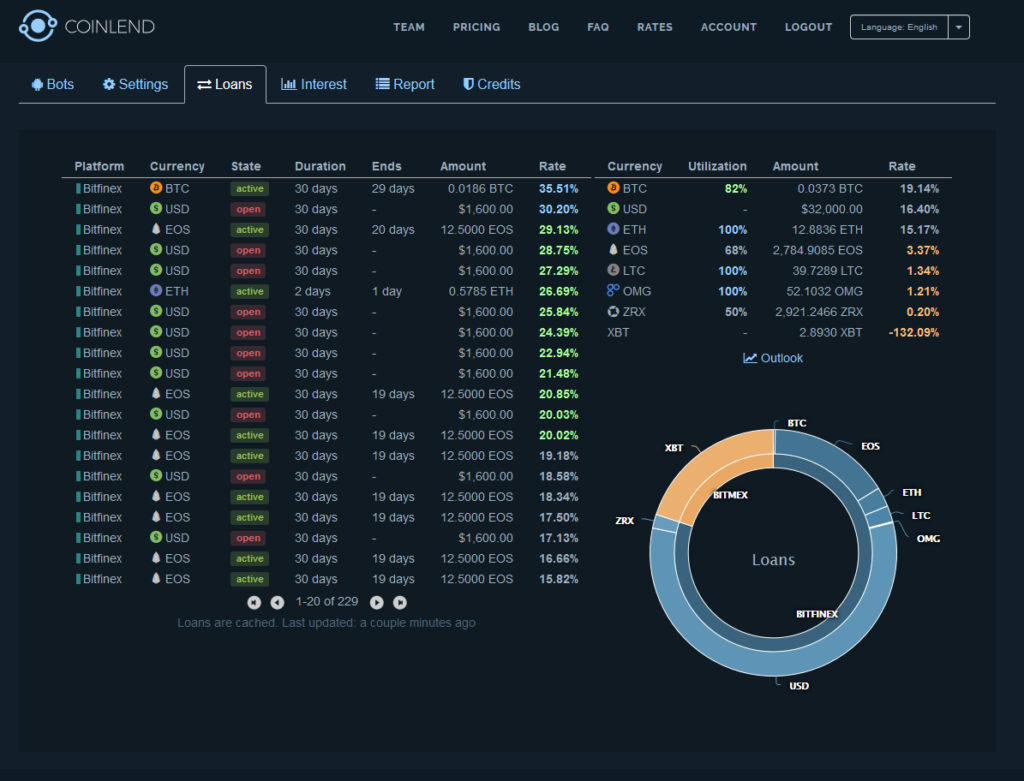Click the ETH coin icon in loans table
The width and height of the screenshot is (1024, 781).
[156, 291]
